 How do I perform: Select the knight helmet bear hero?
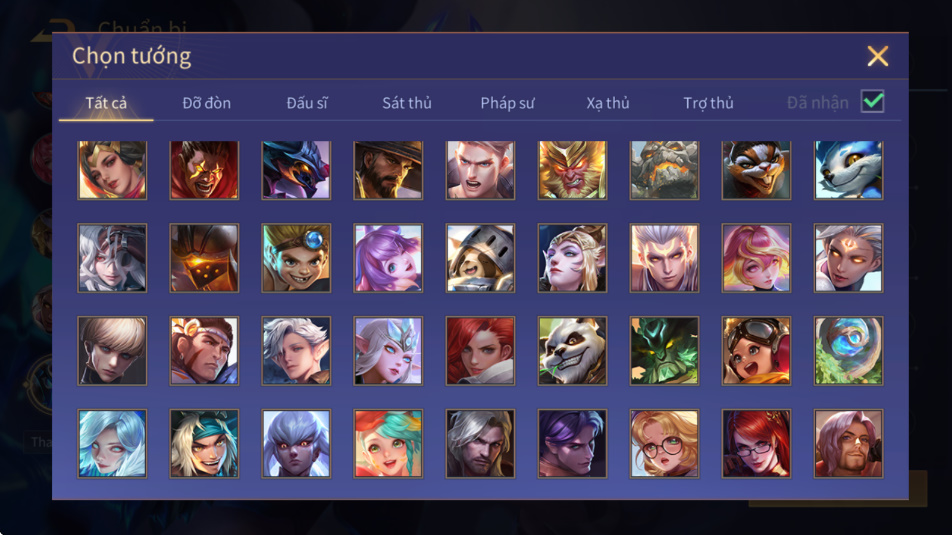point(480,258)
